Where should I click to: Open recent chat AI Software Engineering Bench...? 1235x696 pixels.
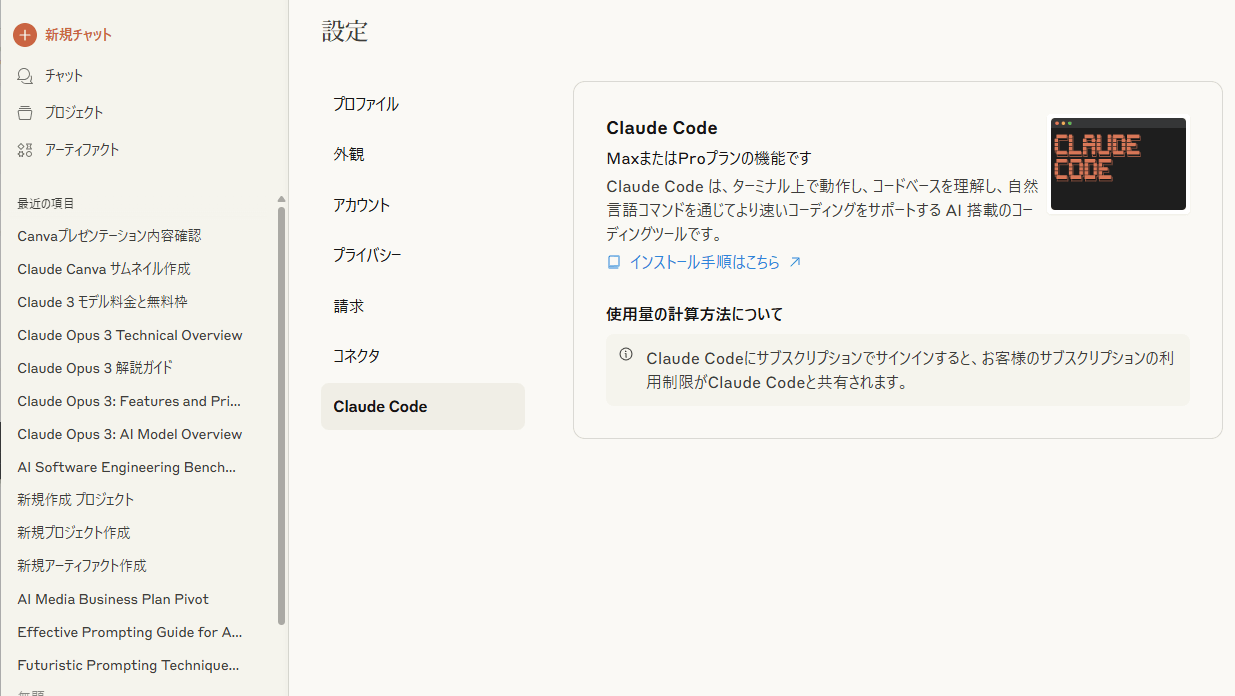pos(127,467)
